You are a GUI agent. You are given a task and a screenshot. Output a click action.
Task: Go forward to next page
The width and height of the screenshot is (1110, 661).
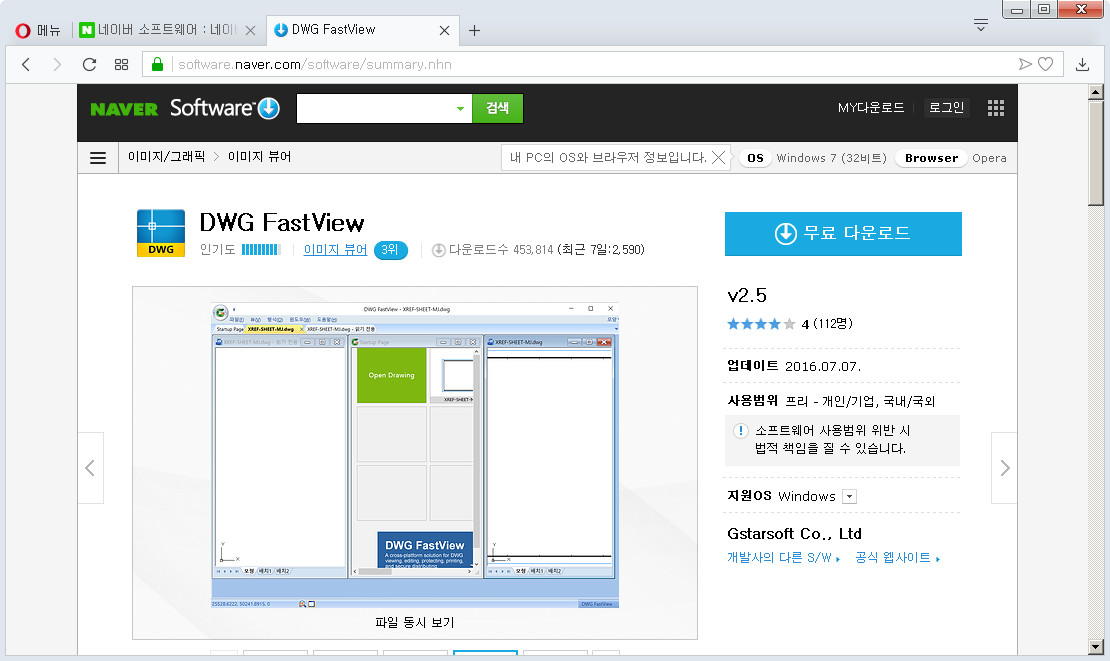click(x=57, y=64)
